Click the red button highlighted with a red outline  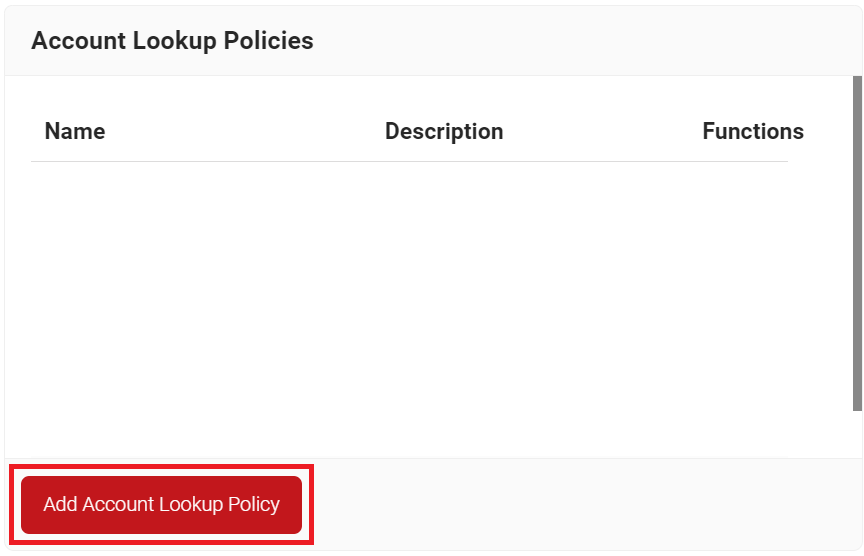tap(161, 505)
